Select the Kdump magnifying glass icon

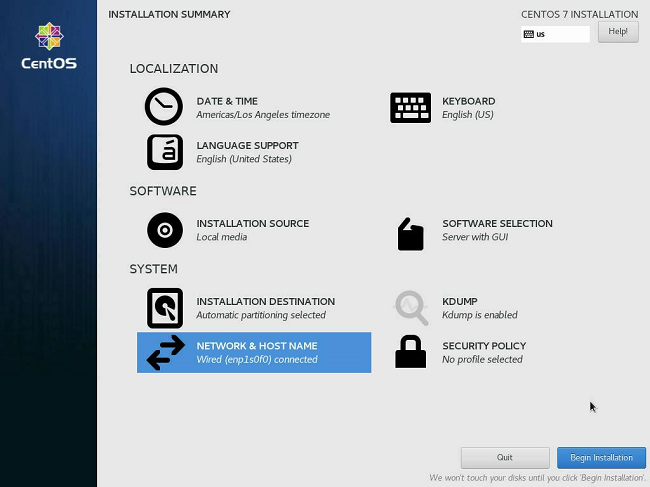411,308
